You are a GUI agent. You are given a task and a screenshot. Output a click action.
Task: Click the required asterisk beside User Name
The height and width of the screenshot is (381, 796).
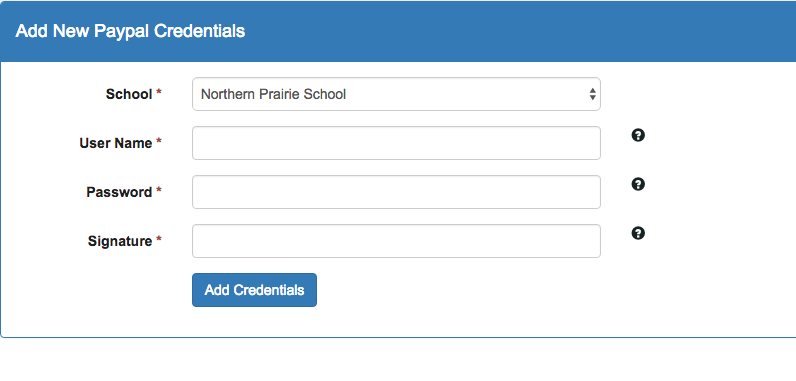pos(159,142)
